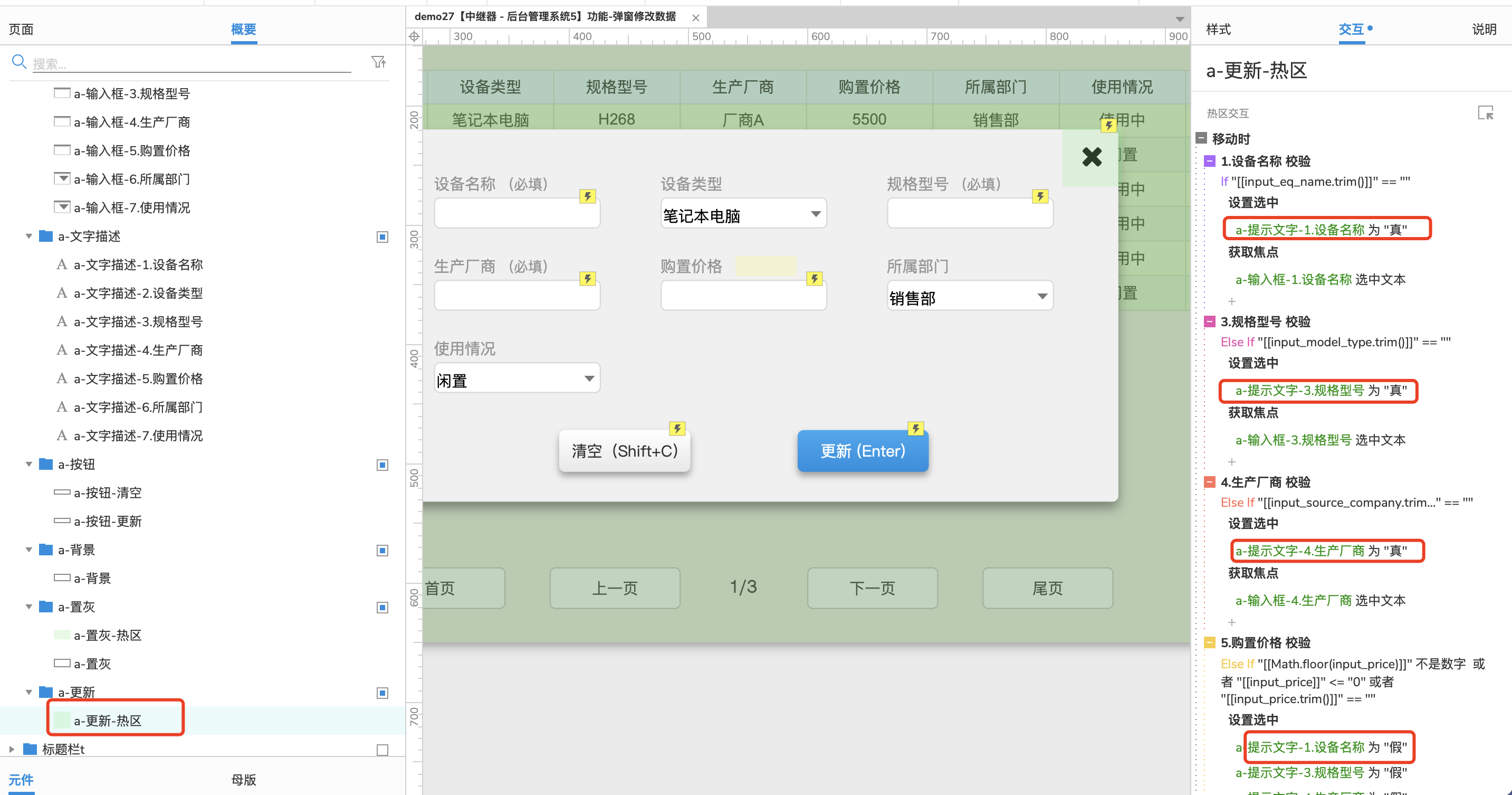This screenshot has height=795, width=1512.
Task: Click lightning badge on 清空 button
Action: 677,429
